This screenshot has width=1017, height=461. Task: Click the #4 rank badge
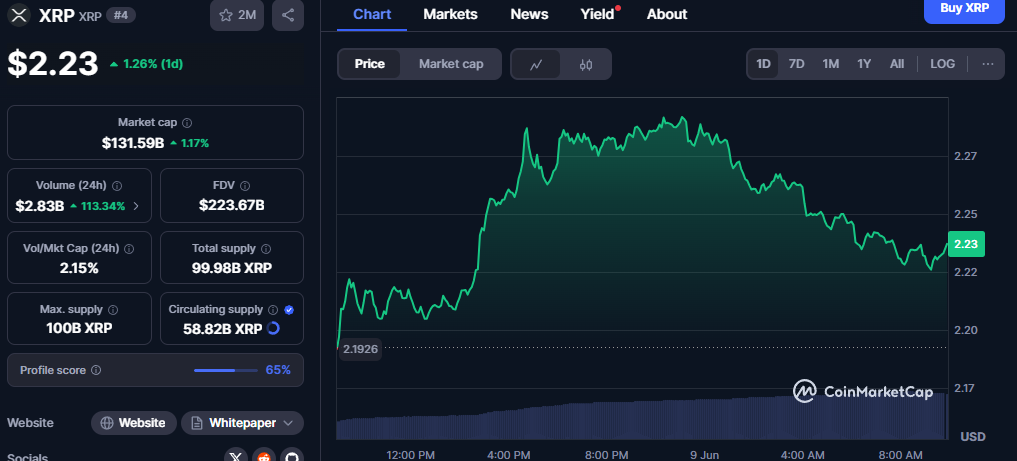(x=121, y=16)
